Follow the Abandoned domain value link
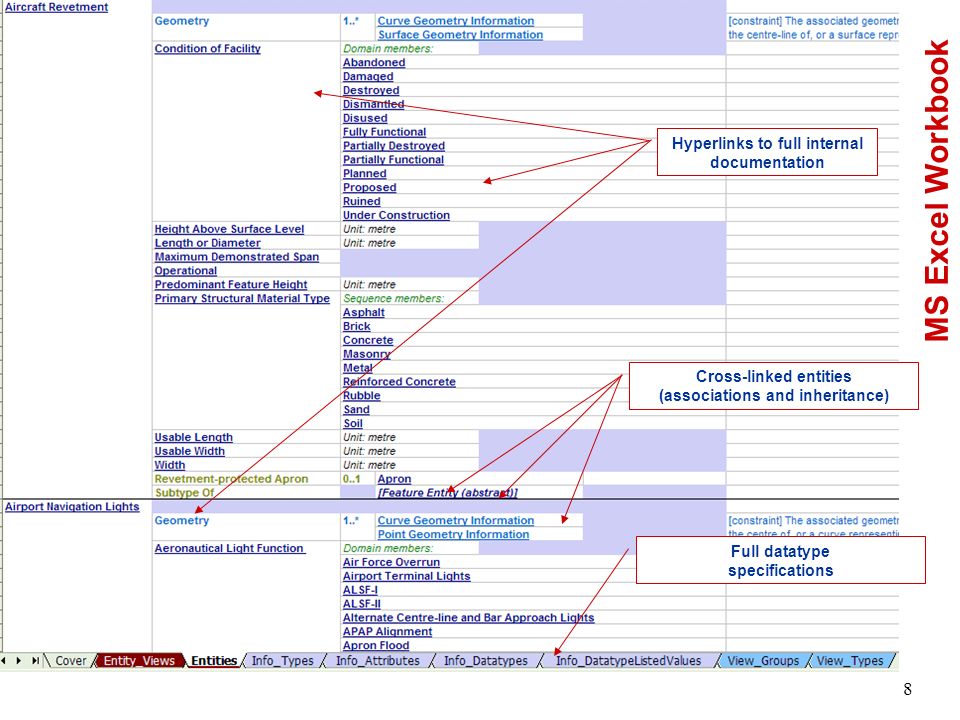 373,62
